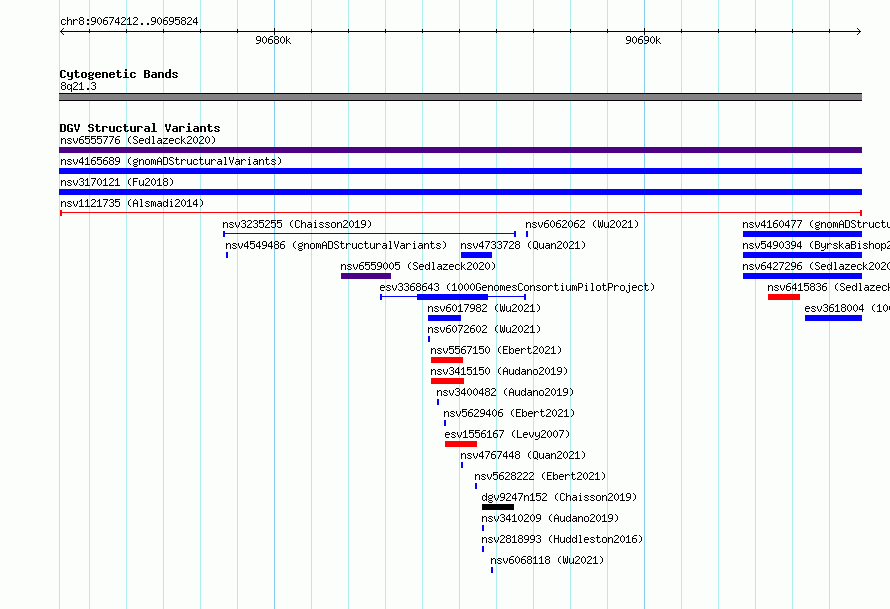
Task: Click dgv9247n152 (Chaisson2019) label
Action: click(x=559, y=497)
